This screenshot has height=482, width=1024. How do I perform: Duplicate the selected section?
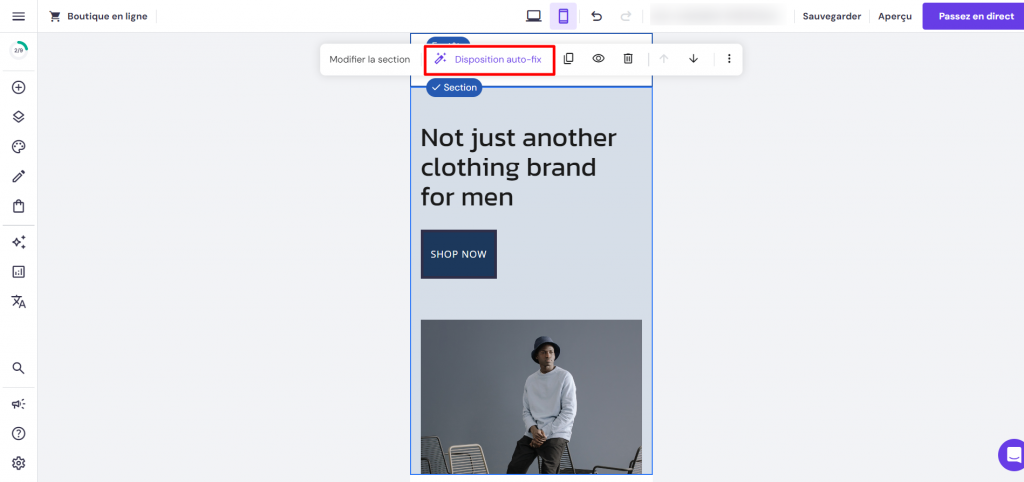[x=568, y=59]
